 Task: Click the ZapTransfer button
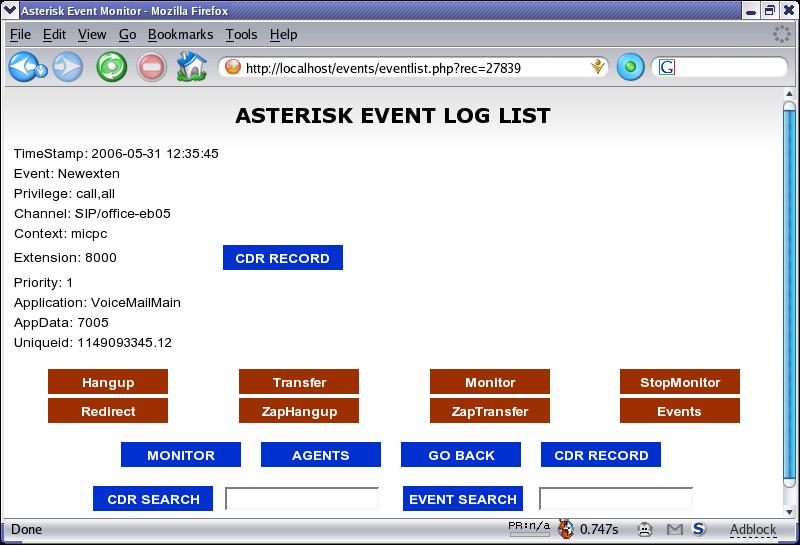point(490,411)
